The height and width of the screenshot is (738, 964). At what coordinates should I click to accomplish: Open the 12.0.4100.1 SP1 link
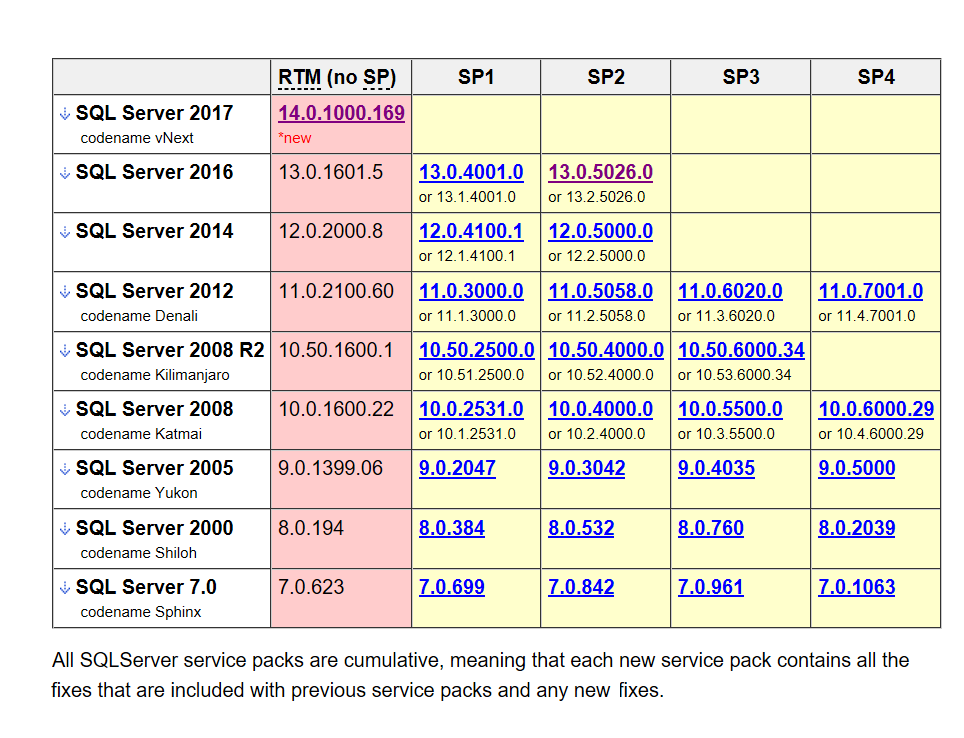(471, 231)
